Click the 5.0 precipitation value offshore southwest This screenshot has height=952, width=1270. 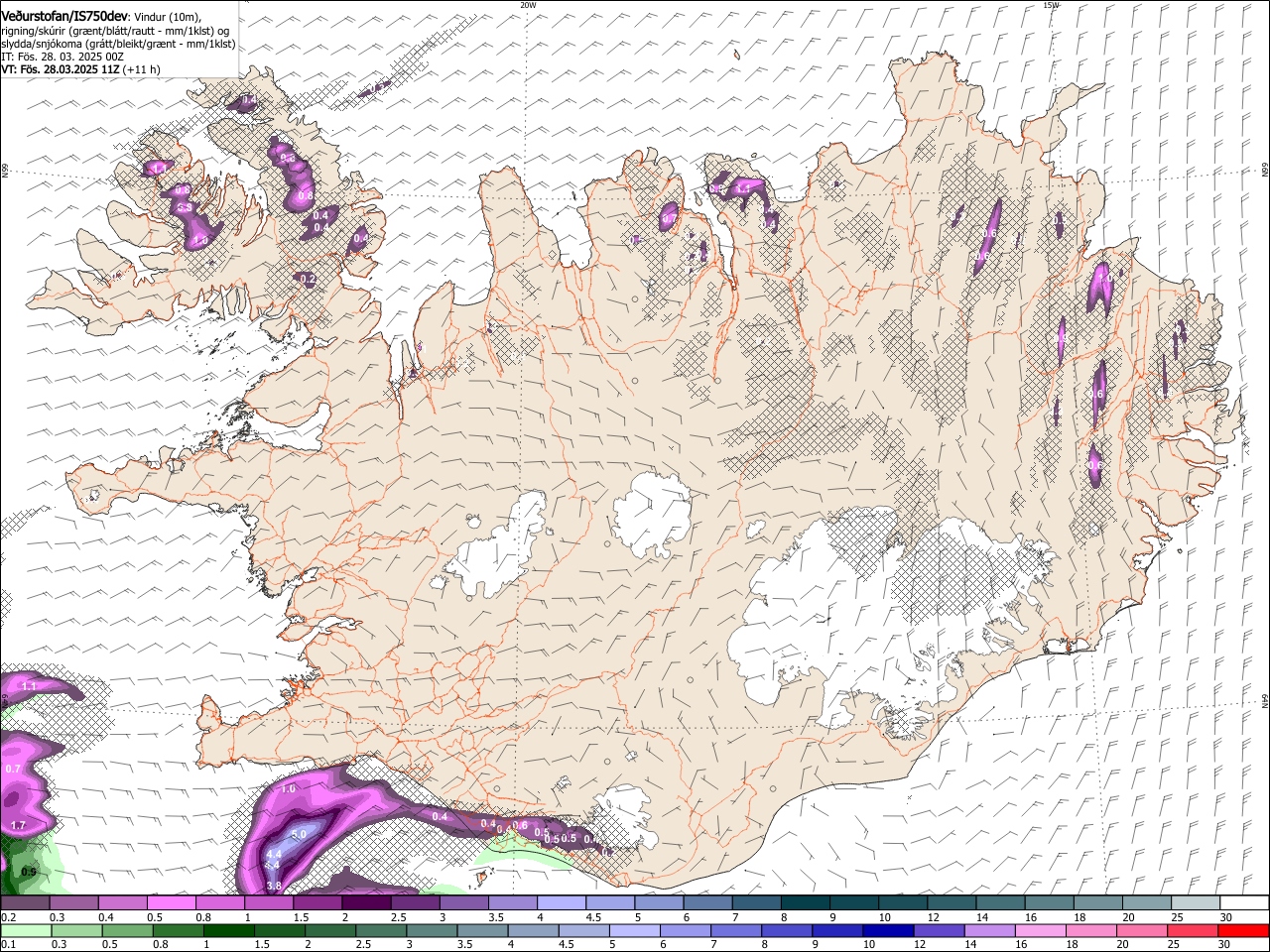[x=299, y=835]
